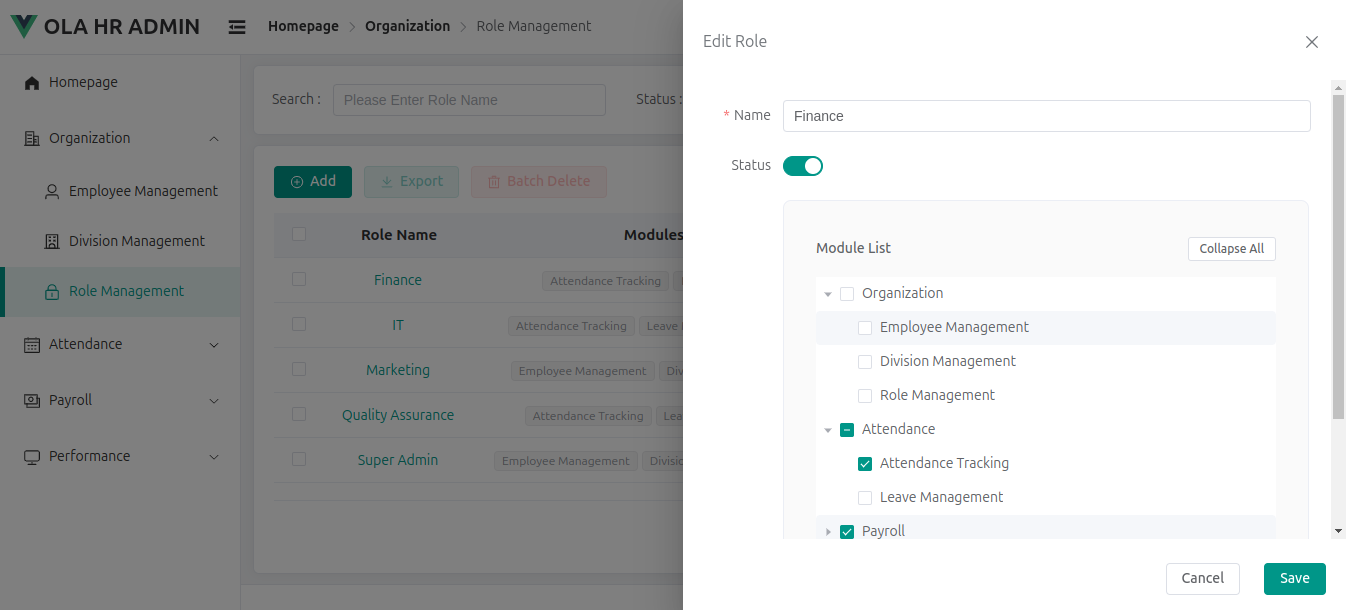Select the Super Admin row checkbox
The height and width of the screenshot is (610, 1357).
coord(299,459)
